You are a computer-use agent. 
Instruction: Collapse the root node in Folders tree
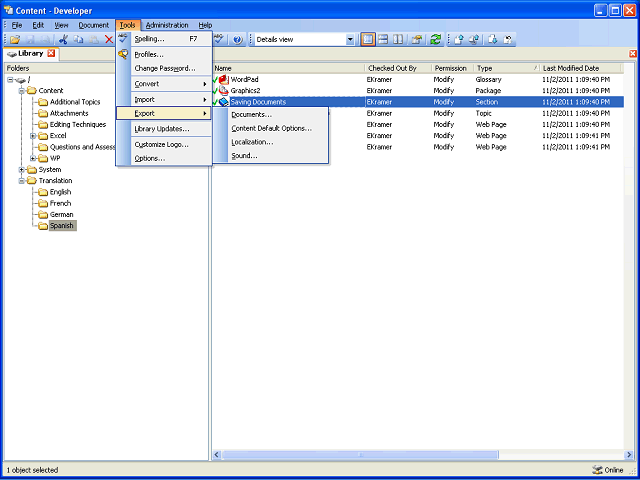(x=10, y=80)
